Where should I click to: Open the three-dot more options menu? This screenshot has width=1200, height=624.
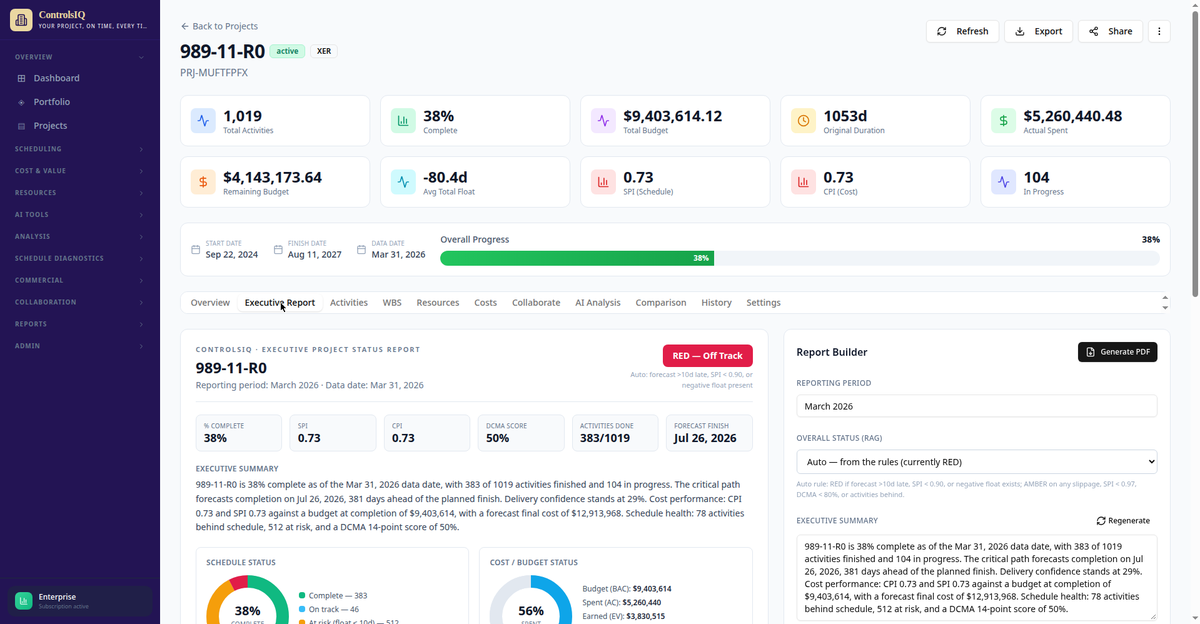click(x=1159, y=31)
